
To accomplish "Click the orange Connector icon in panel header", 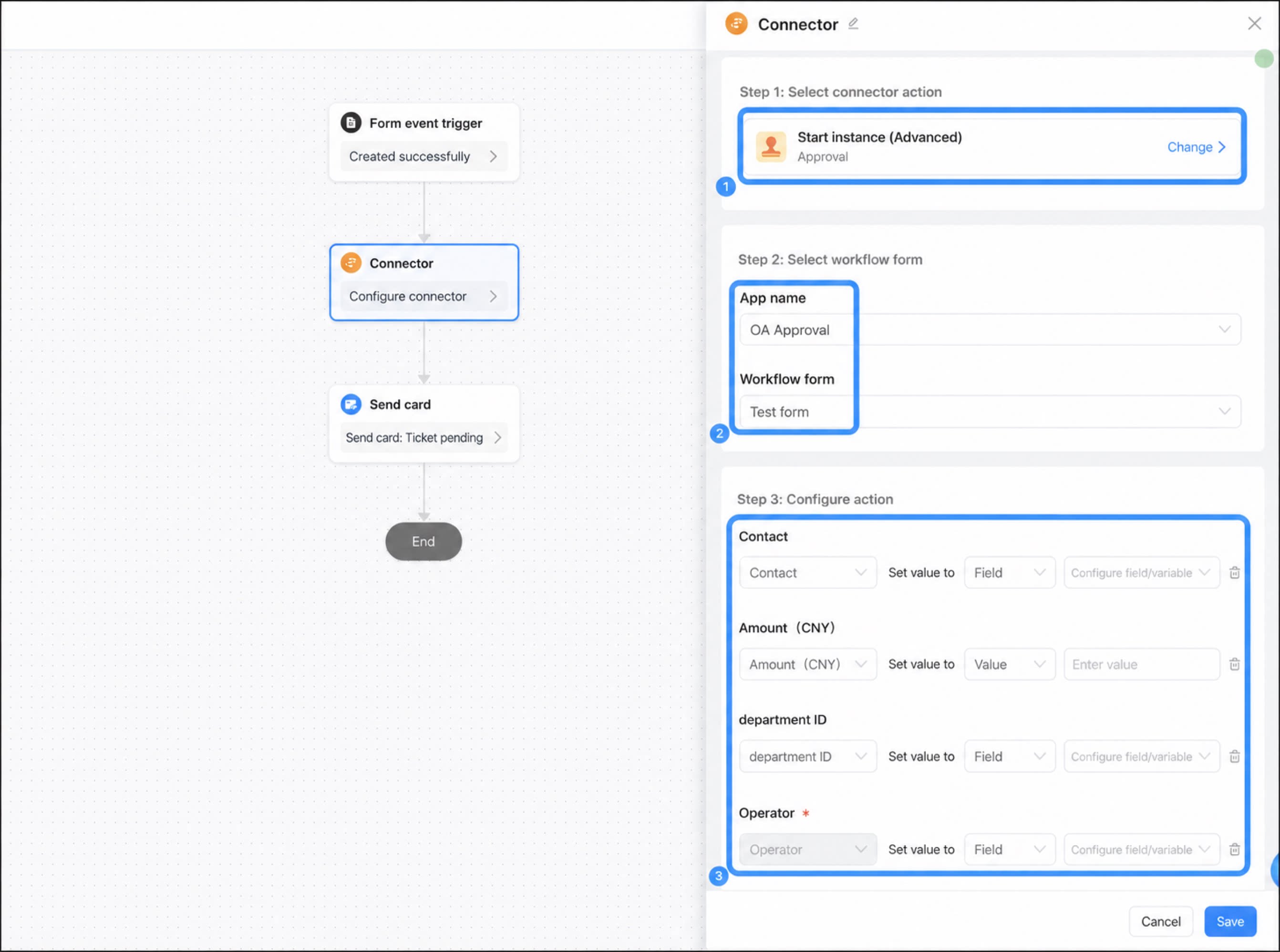I will point(736,24).
